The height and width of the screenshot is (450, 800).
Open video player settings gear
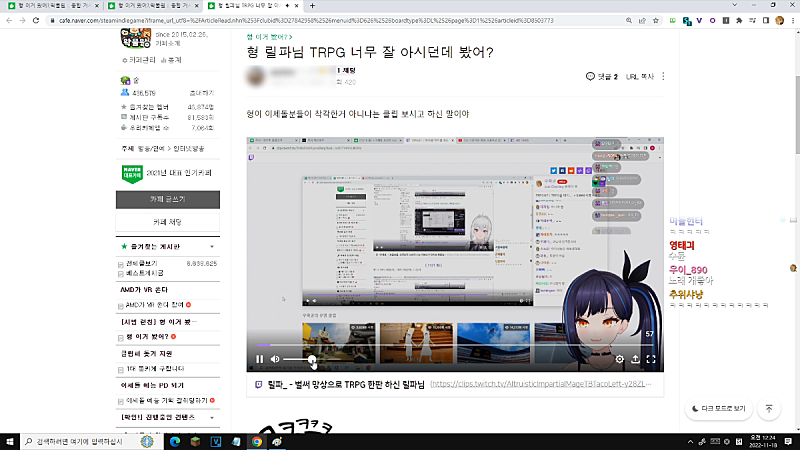tap(619, 359)
